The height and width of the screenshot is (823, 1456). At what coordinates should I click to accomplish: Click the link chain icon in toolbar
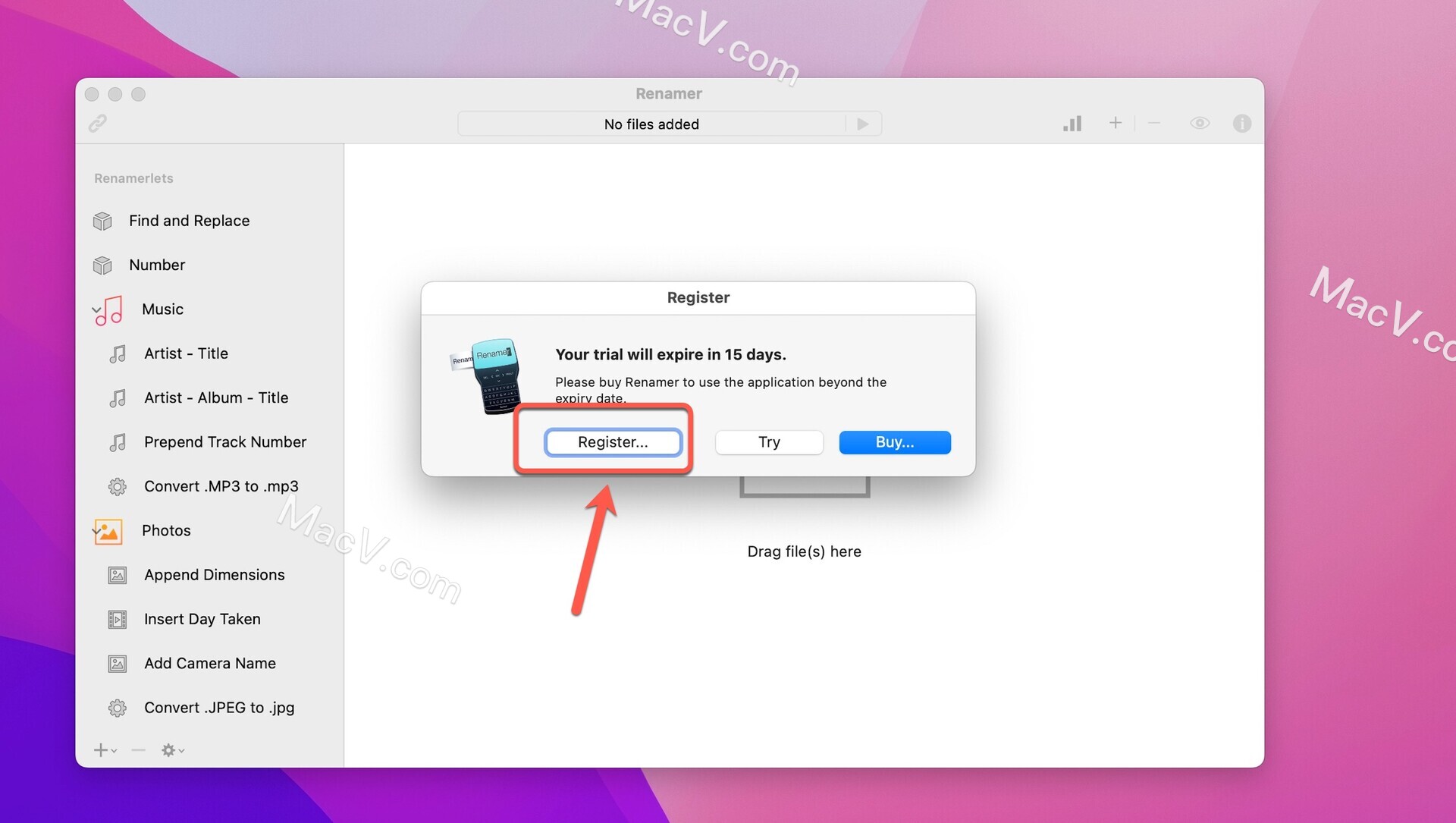[98, 123]
